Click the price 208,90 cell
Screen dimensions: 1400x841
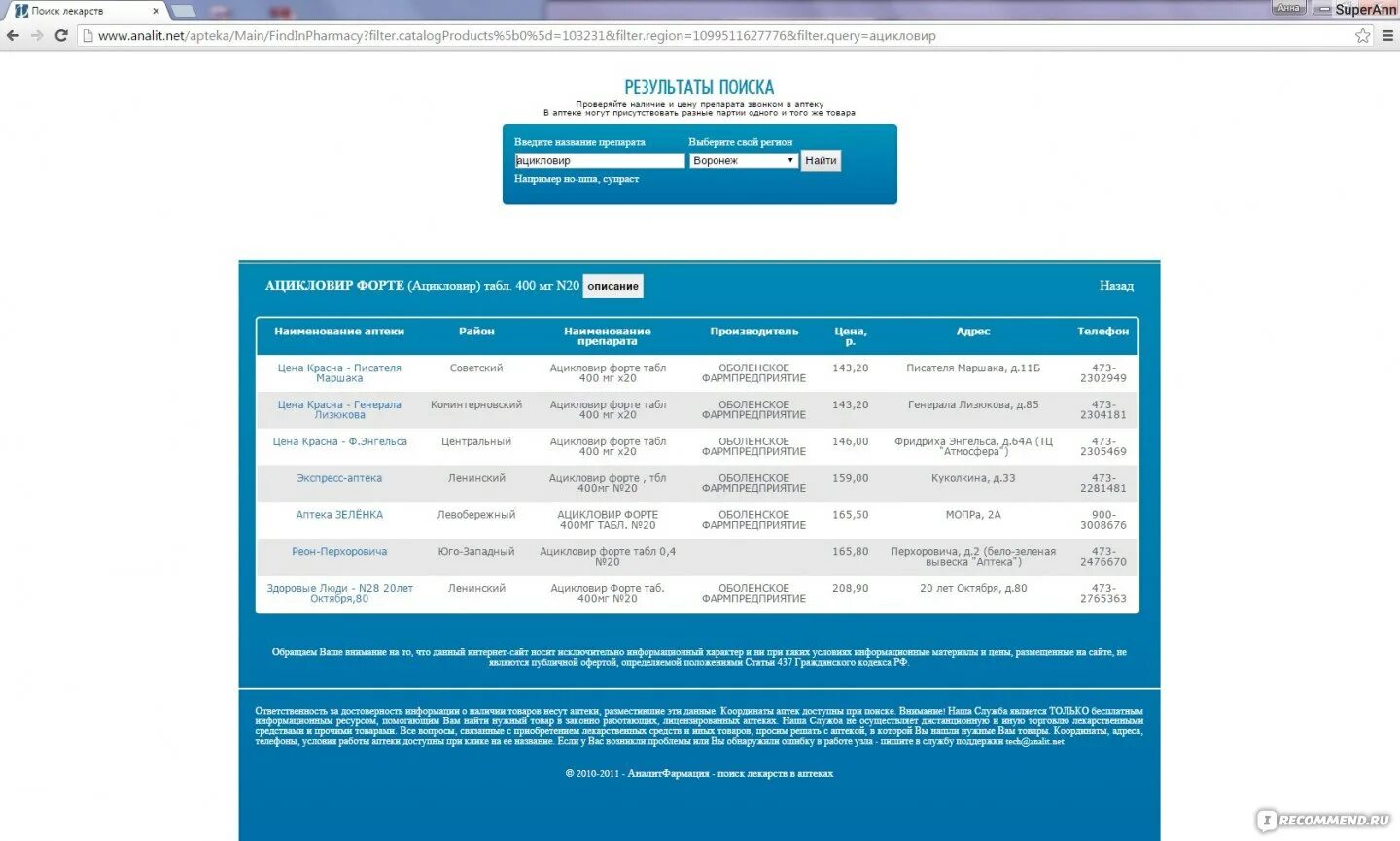coord(851,589)
